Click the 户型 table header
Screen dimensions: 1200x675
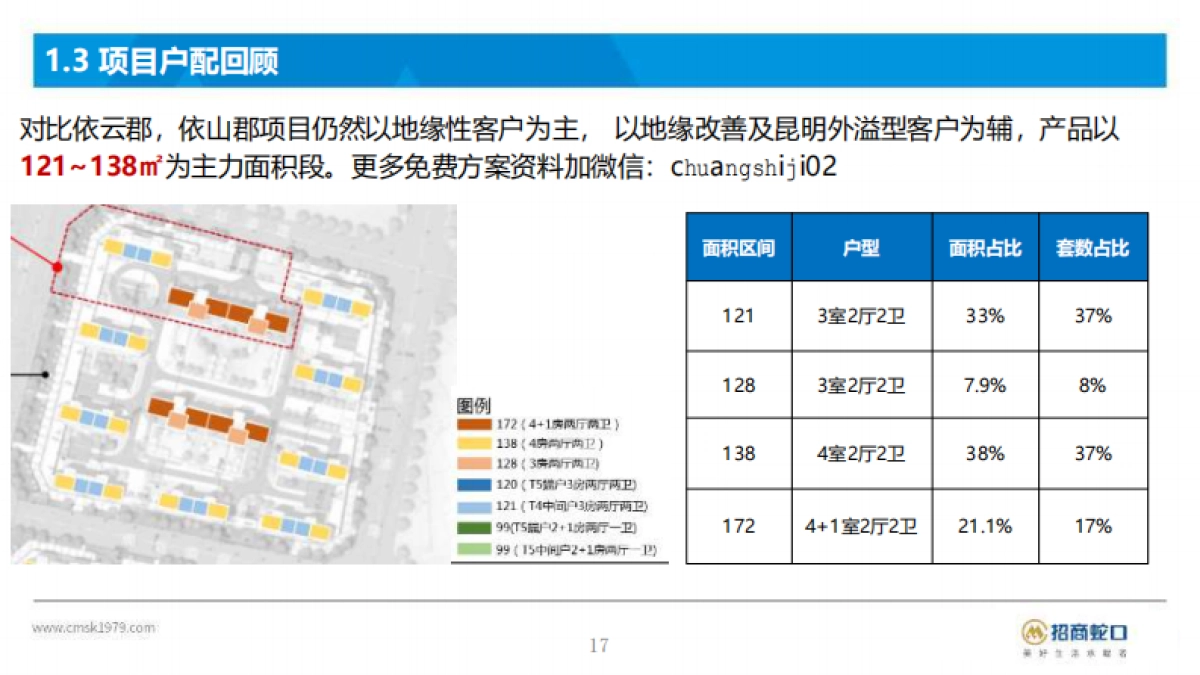pos(862,248)
